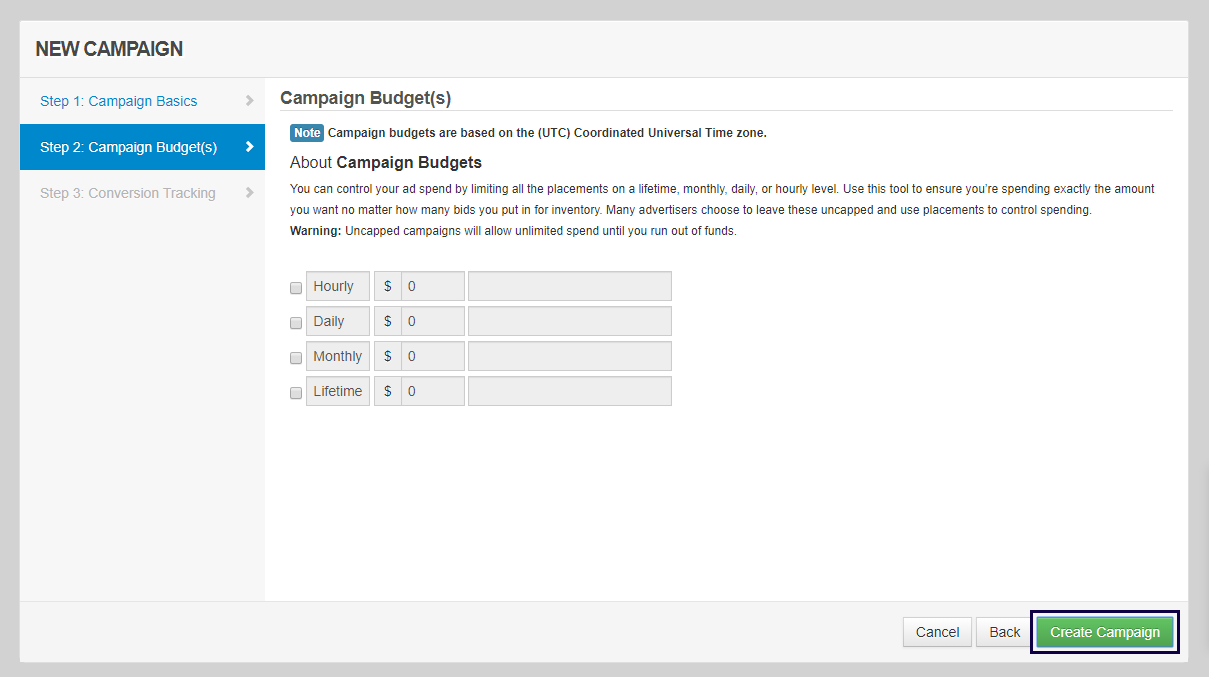
Task: Enable the Lifetime budget checkbox
Action: pyautogui.click(x=296, y=392)
